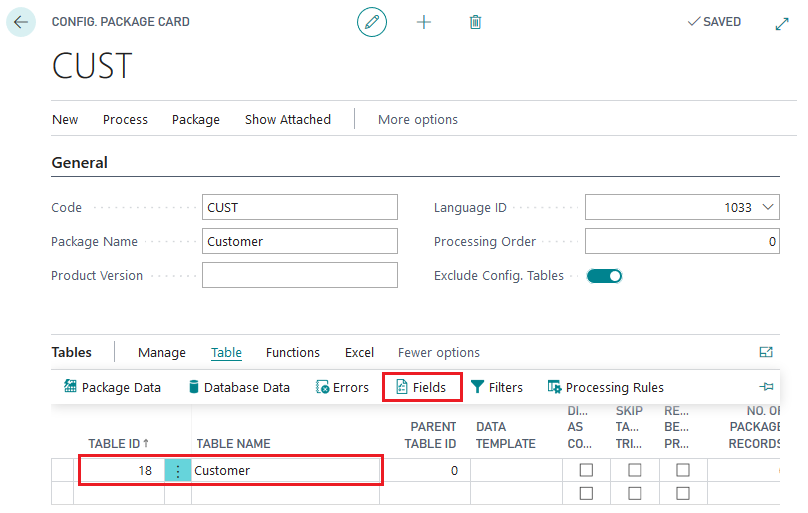The image size is (808, 513).
Task: Open Functions tab in Tables
Action: click(x=293, y=352)
